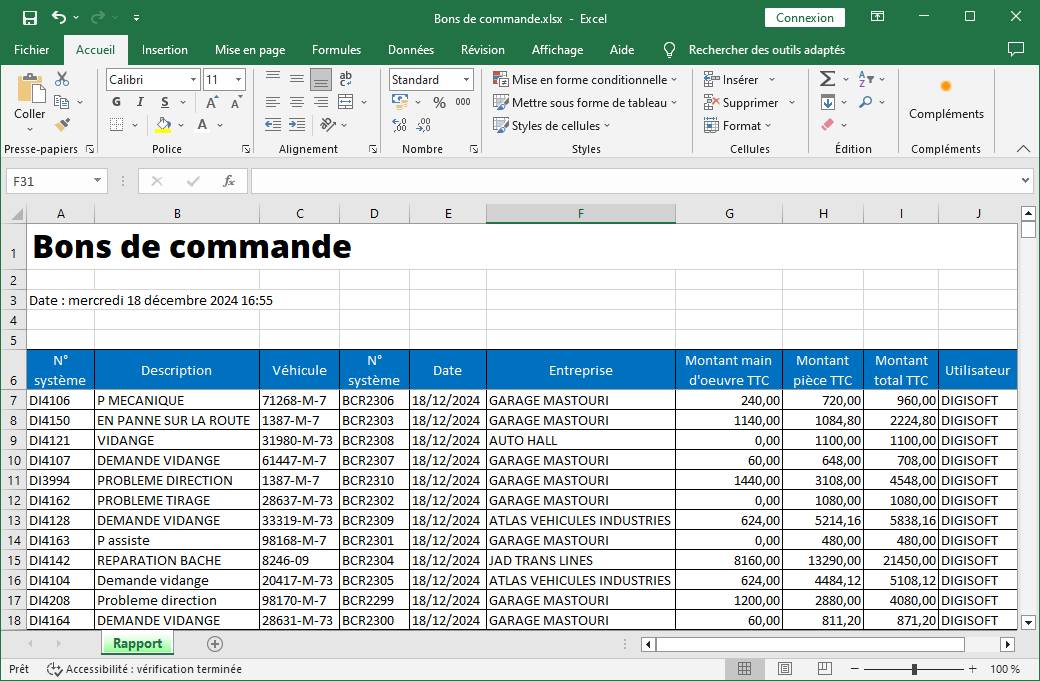Align text to the left
The width and height of the screenshot is (1040, 681).
(x=273, y=102)
